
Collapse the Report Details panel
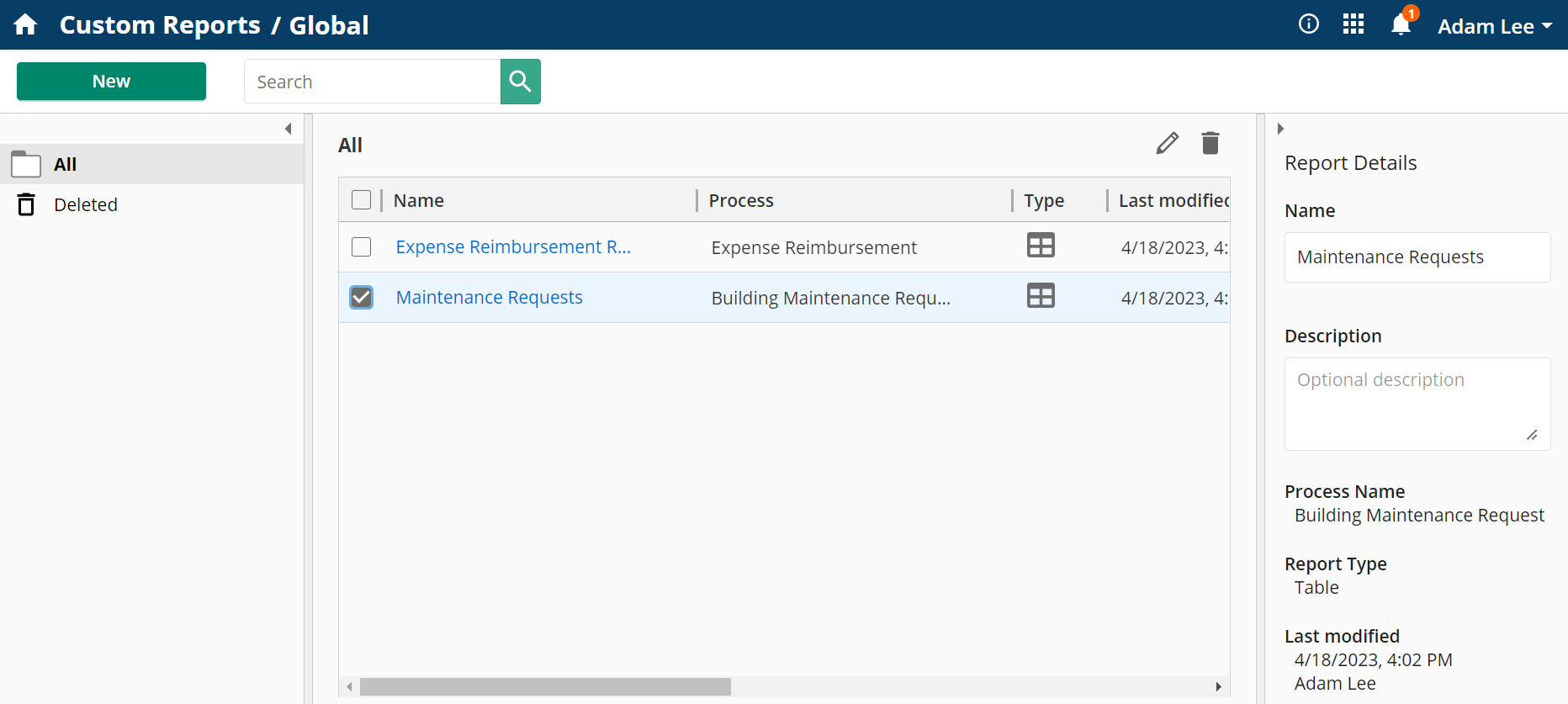pos(1280,129)
